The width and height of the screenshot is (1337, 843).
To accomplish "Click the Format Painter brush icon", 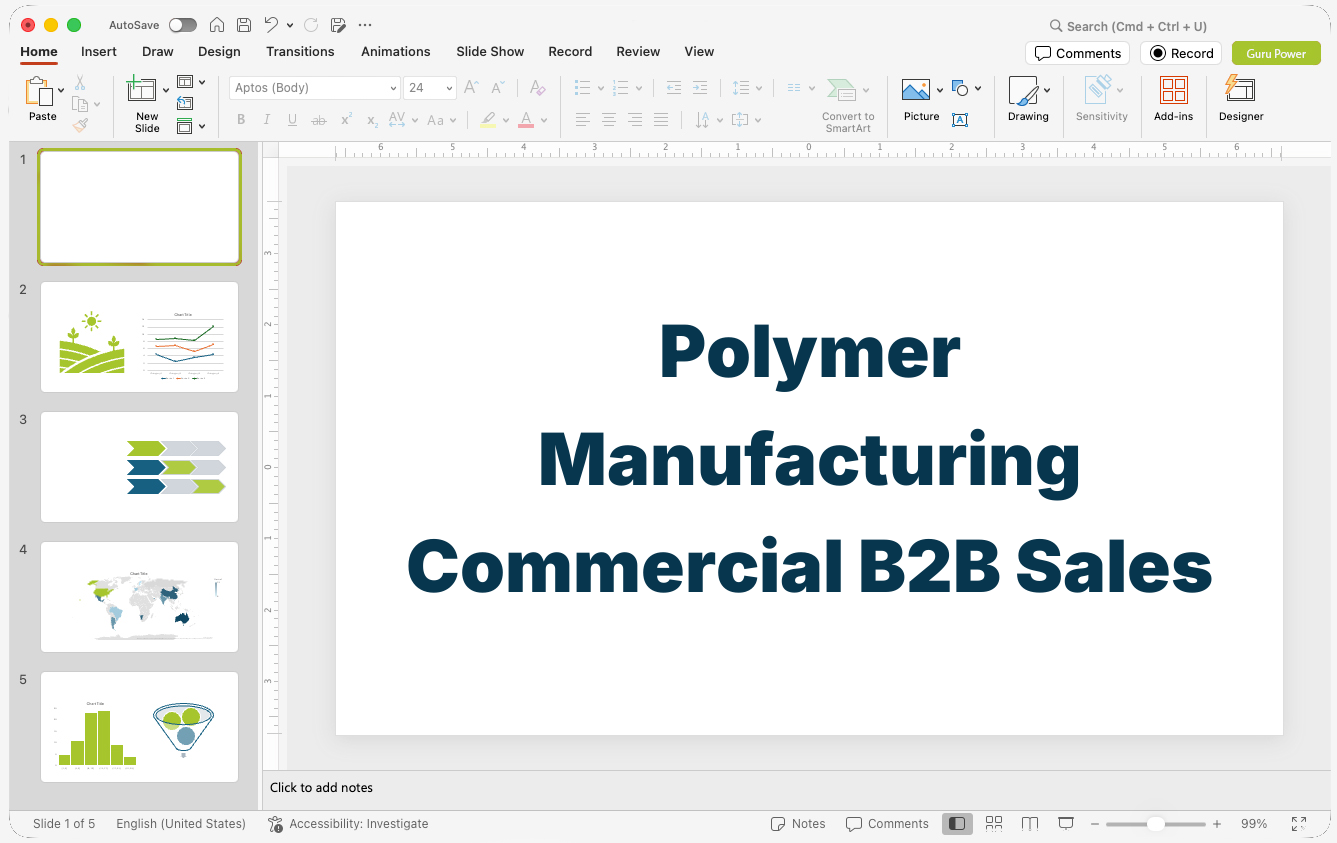I will click(80, 125).
